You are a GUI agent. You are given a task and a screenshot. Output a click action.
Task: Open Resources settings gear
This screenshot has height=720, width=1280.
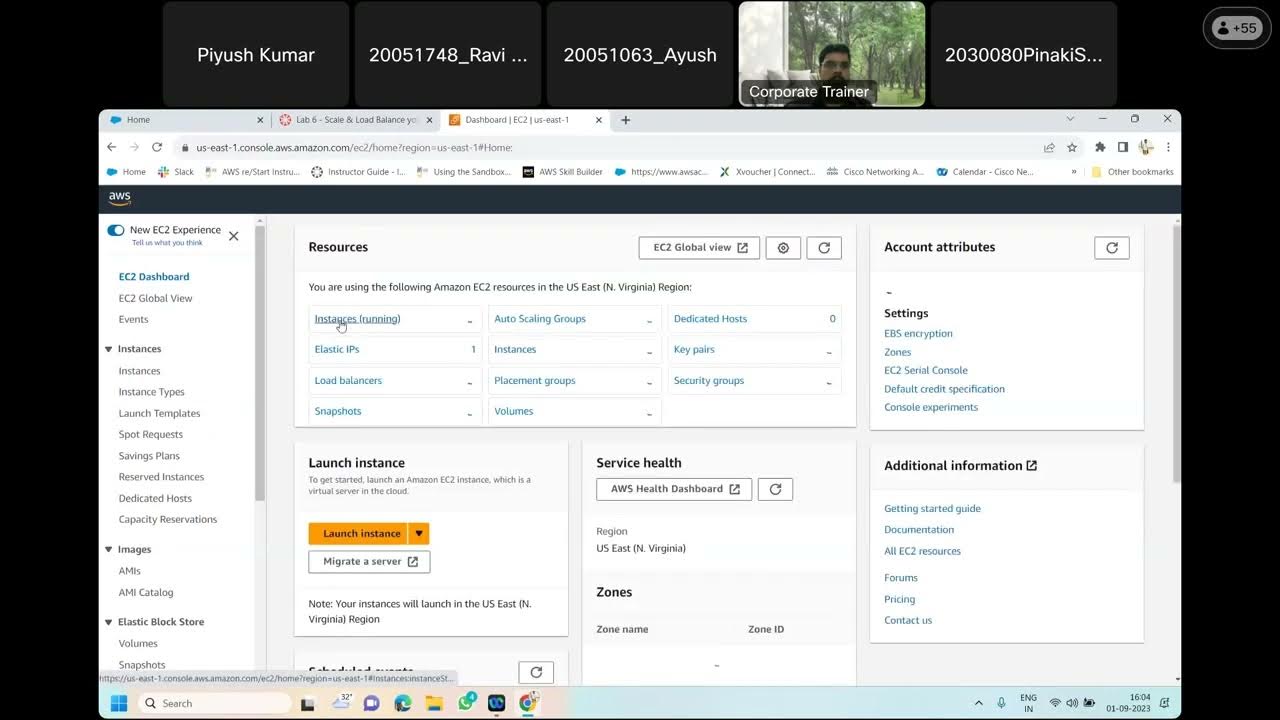[x=783, y=248]
